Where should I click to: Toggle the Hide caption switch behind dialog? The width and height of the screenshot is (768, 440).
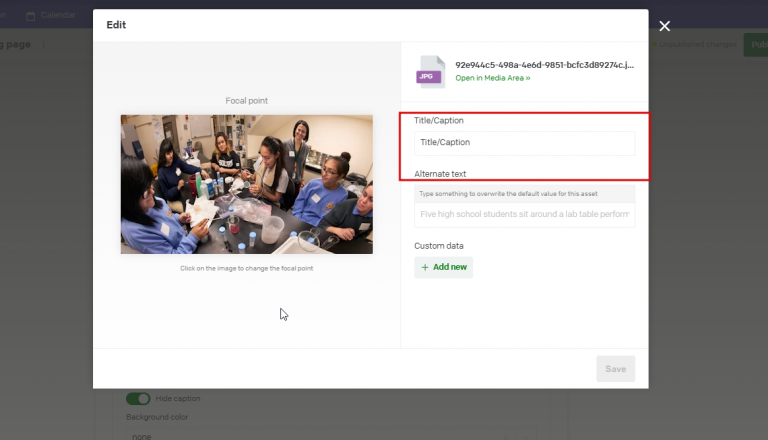(138, 398)
